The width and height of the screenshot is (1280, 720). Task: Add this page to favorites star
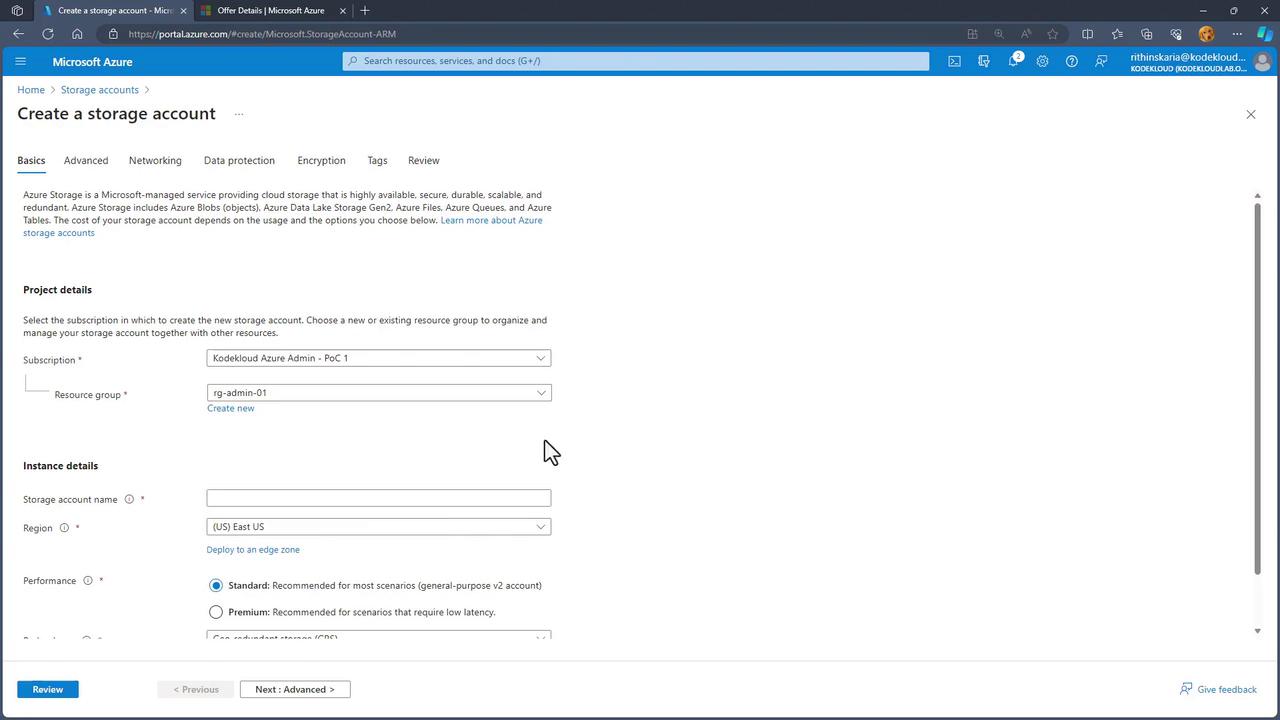click(x=1052, y=34)
